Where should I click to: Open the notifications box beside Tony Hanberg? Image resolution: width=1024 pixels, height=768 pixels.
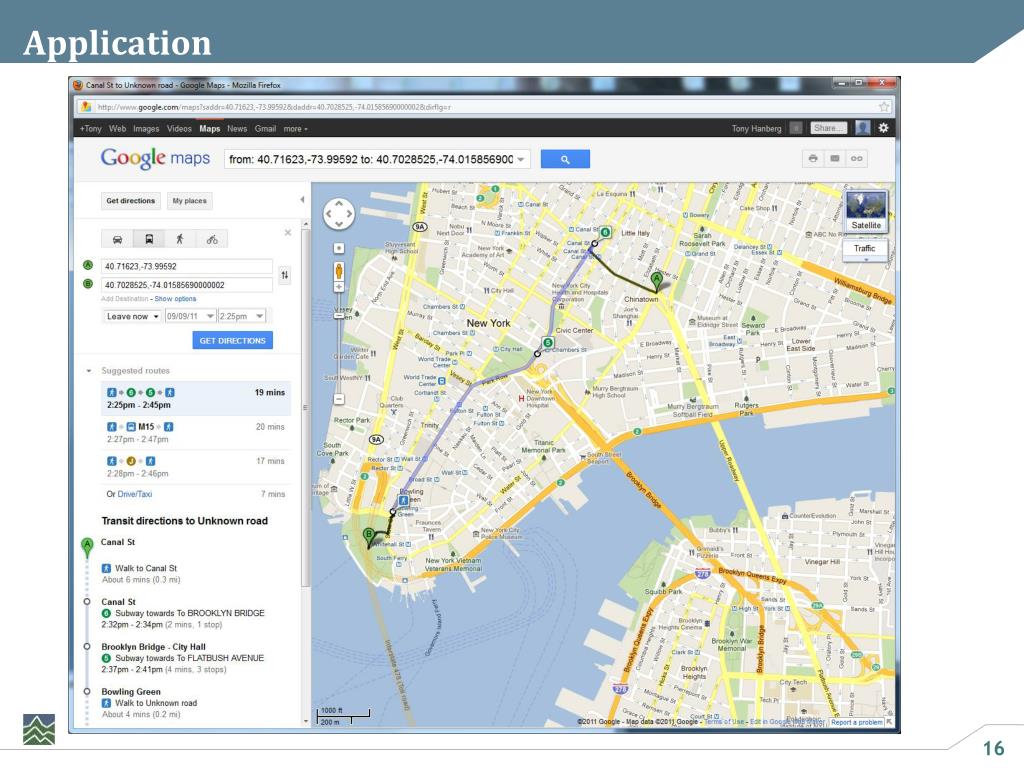click(795, 128)
